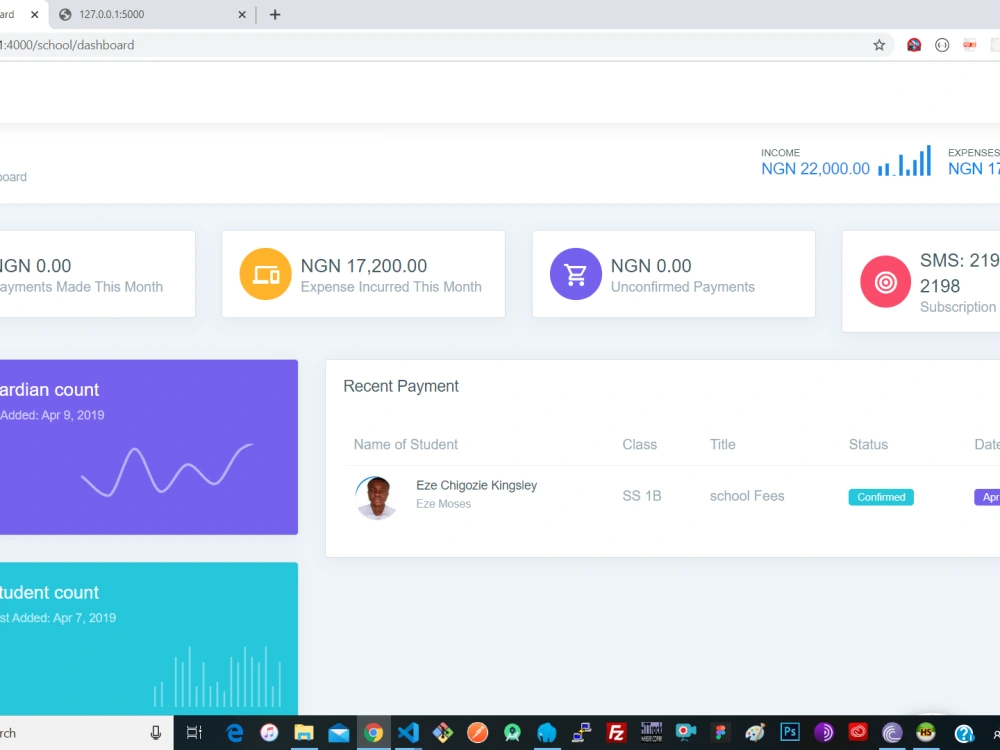Click the income bar chart sparkline
The image size is (1000, 750).
904,161
